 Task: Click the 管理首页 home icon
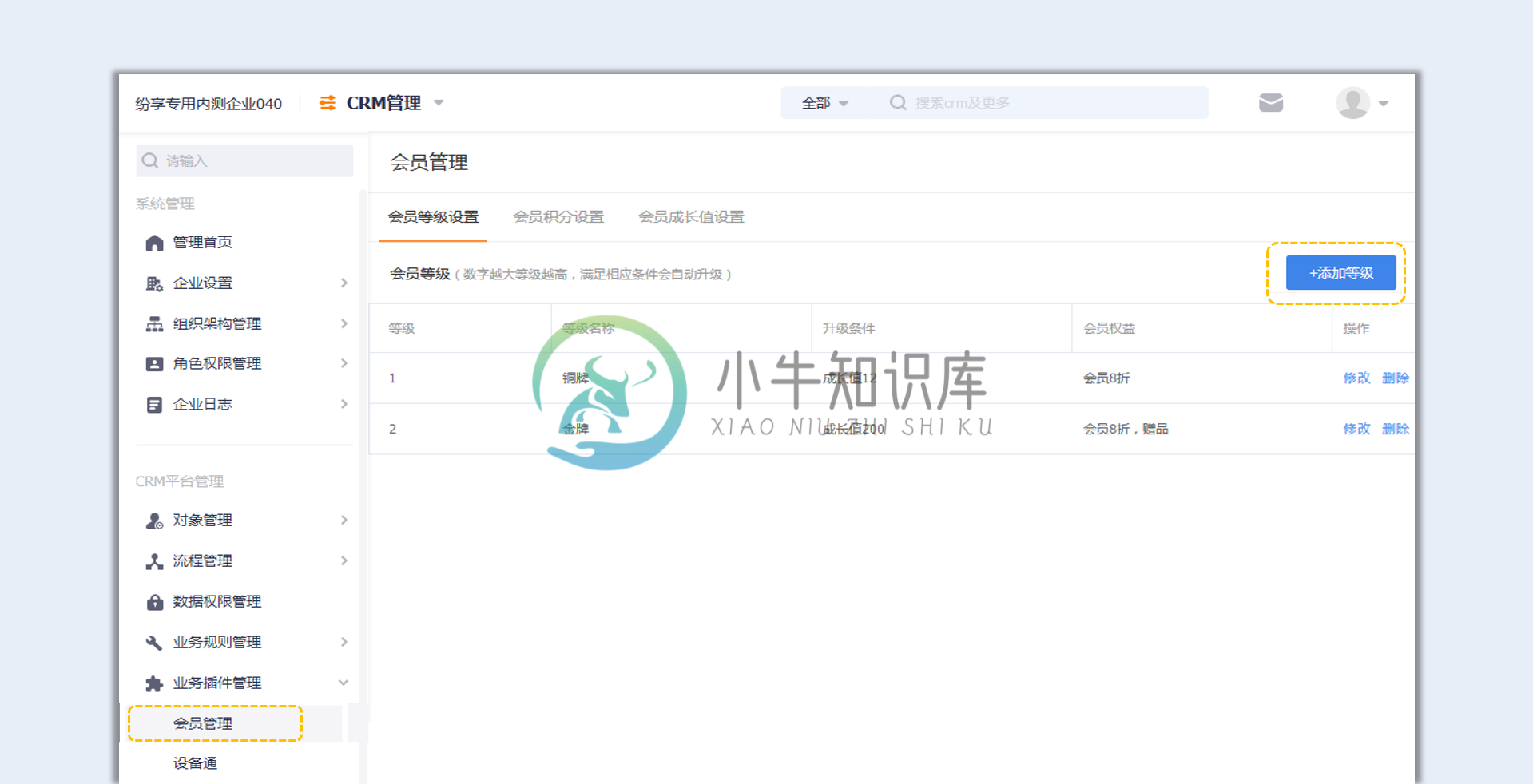154,243
